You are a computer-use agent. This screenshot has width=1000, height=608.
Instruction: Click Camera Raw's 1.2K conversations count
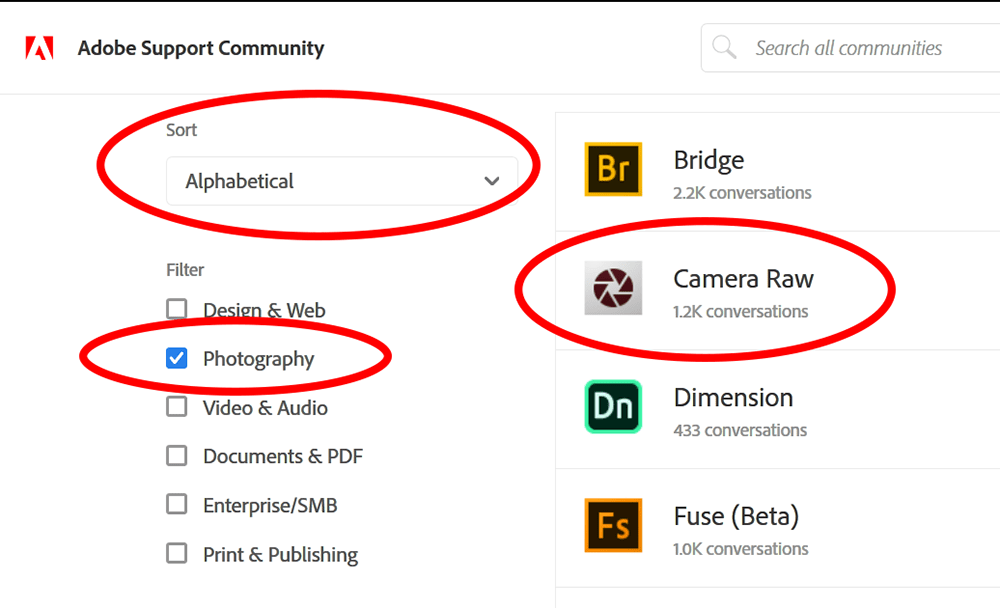coord(743,312)
